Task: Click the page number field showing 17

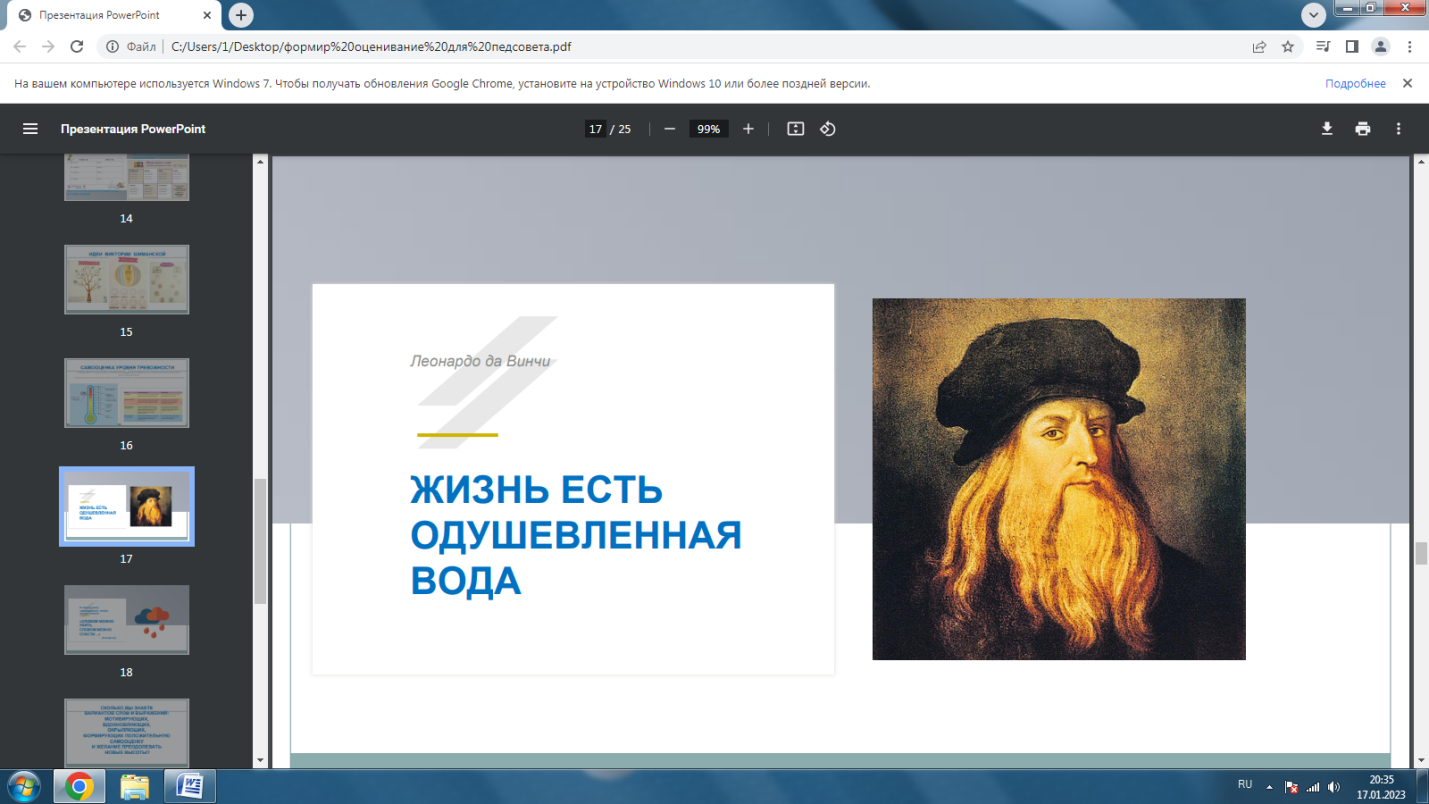Action: pos(596,129)
